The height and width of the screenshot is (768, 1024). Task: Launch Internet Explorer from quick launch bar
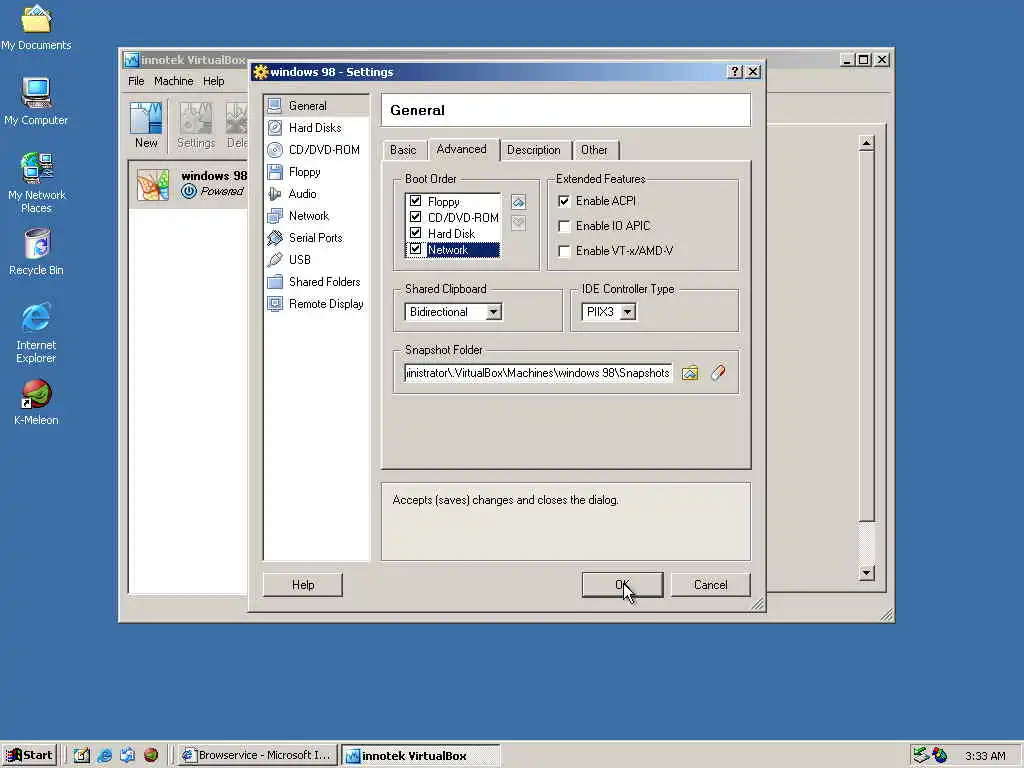coord(104,756)
